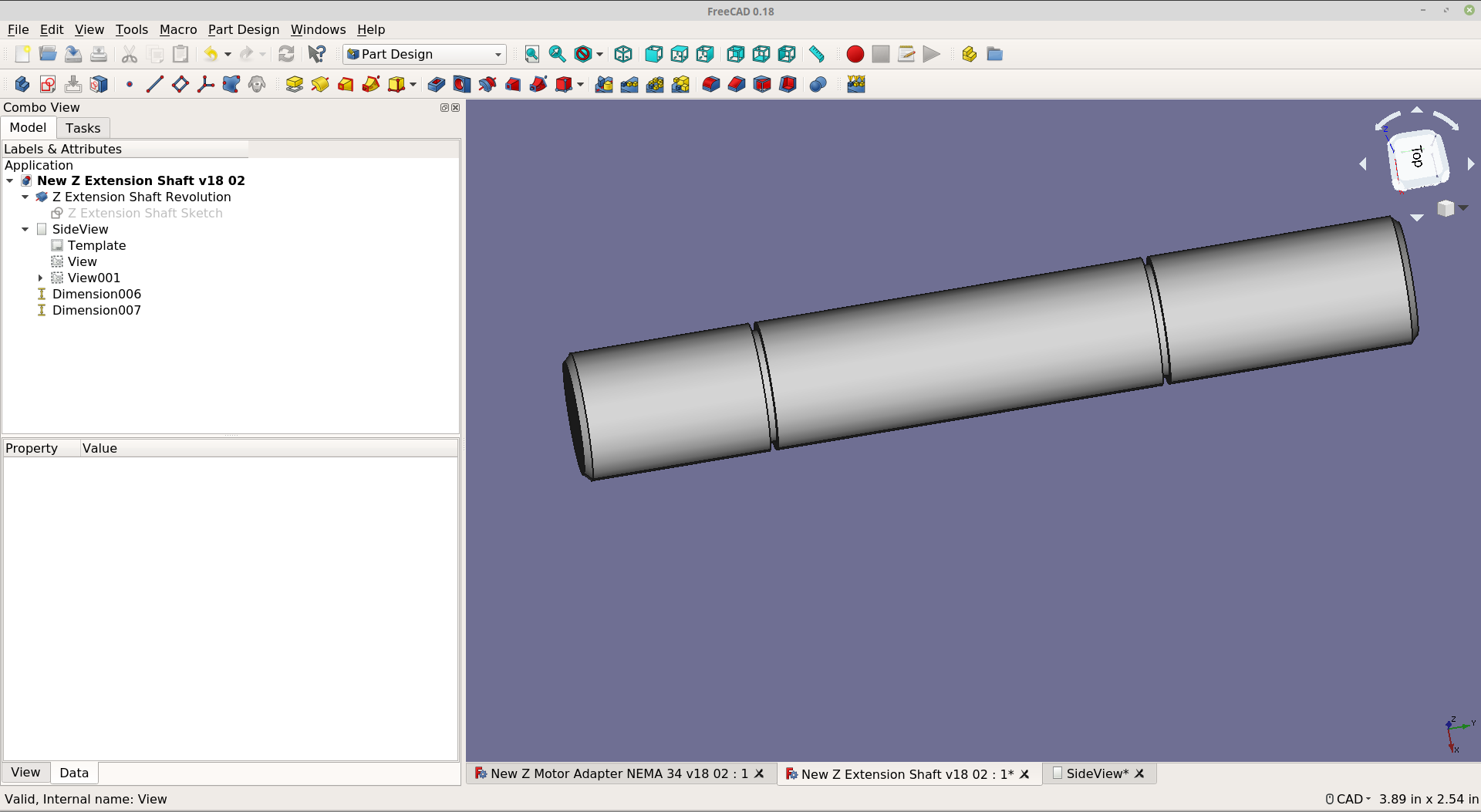Open the File menu
The width and height of the screenshot is (1481, 812).
click(18, 29)
